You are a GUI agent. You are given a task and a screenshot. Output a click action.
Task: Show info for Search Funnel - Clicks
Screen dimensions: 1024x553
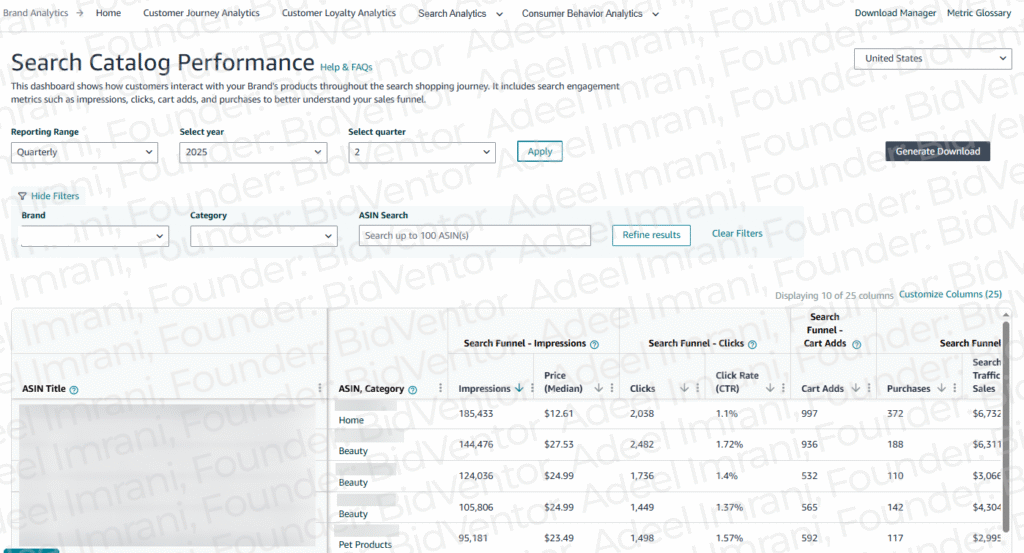pyautogui.click(x=752, y=345)
